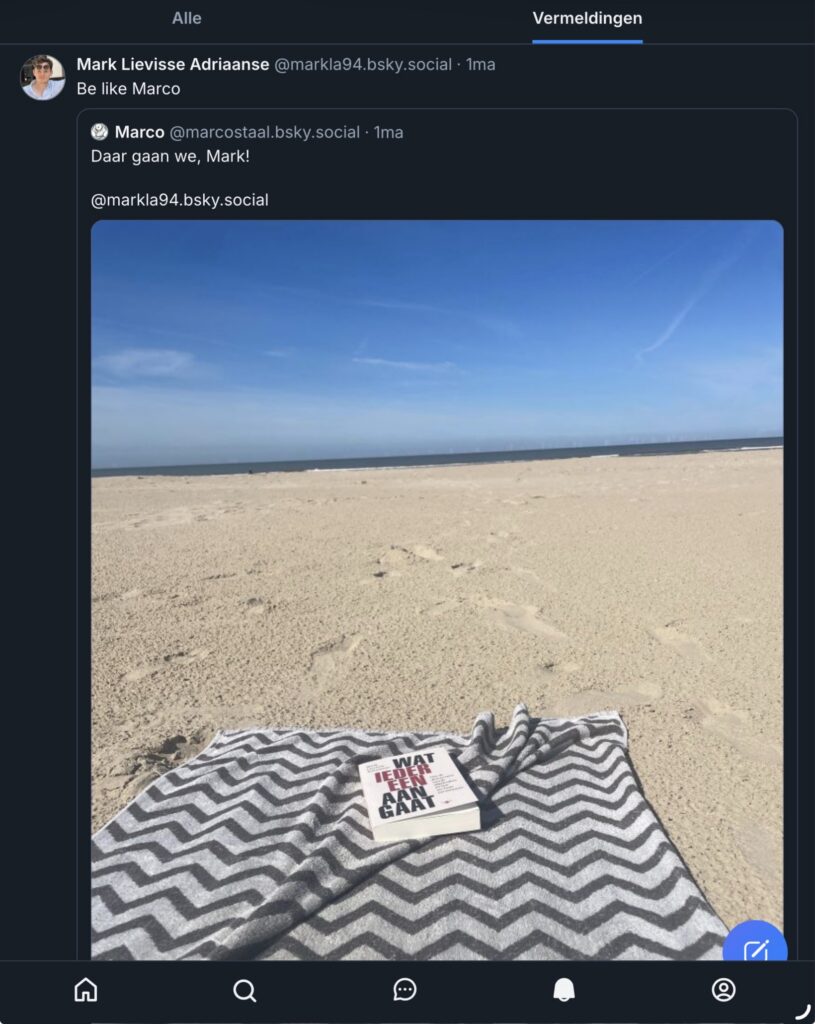The image size is (815, 1024).
Task: Open the 'Be like Marco' post text
Action: [x=128, y=88]
